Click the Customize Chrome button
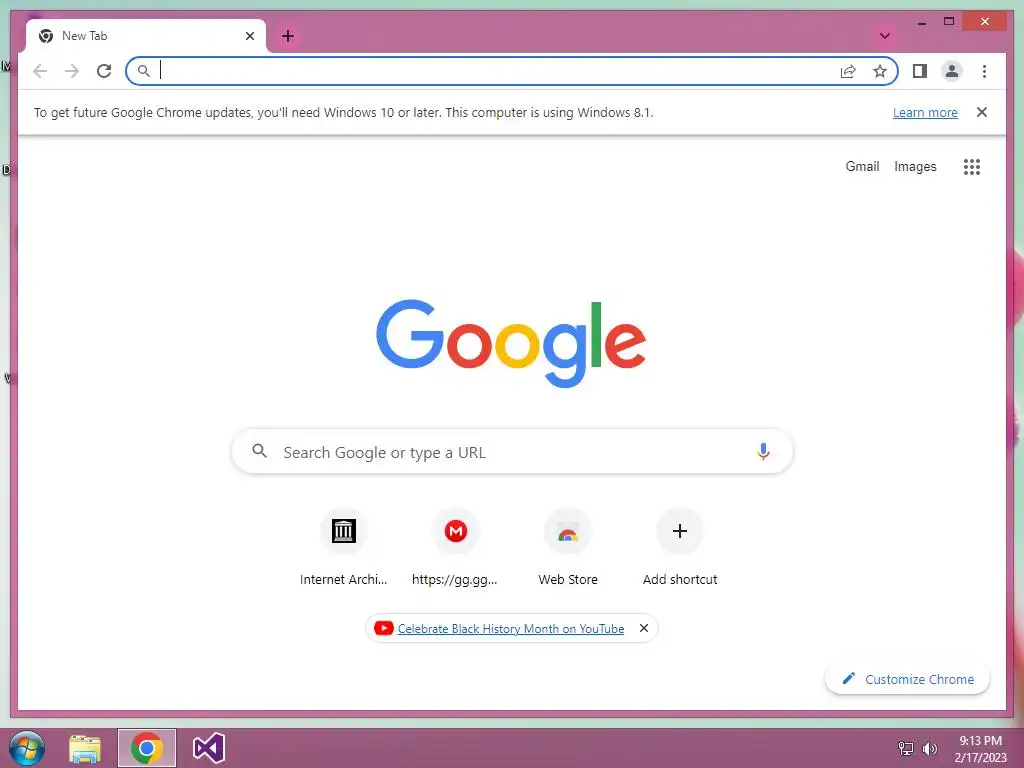This screenshot has height=768, width=1024. [908, 679]
